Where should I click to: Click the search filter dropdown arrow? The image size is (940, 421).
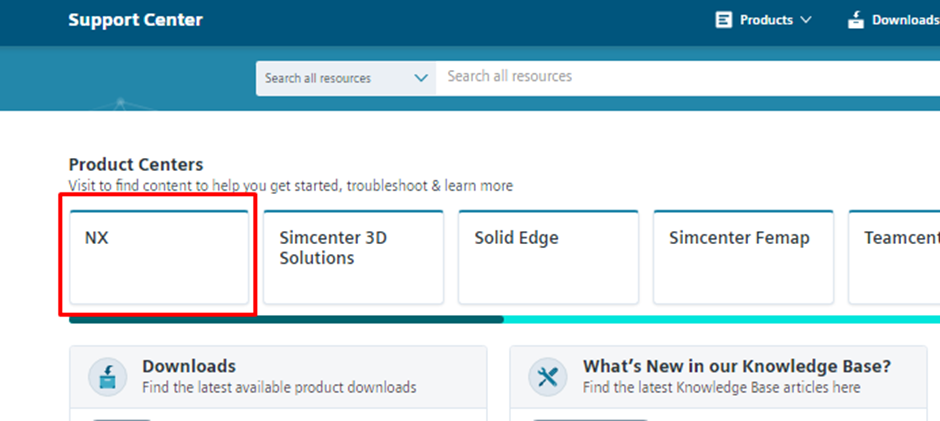point(421,78)
